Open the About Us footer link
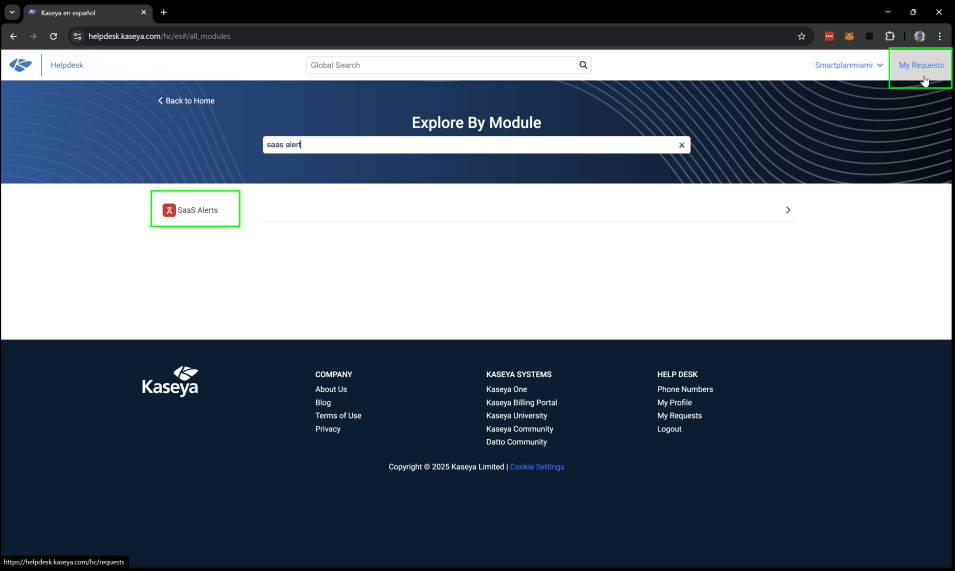Image resolution: width=955 pixels, height=571 pixels. pos(331,390)
